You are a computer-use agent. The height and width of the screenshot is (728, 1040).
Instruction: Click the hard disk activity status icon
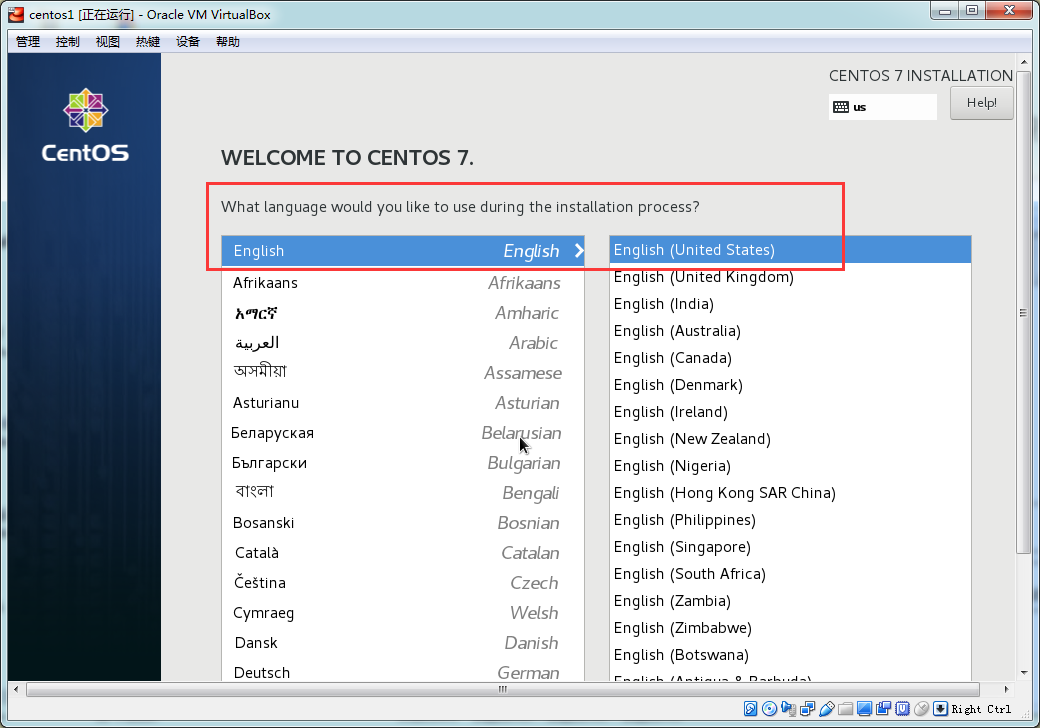[750, 709]
